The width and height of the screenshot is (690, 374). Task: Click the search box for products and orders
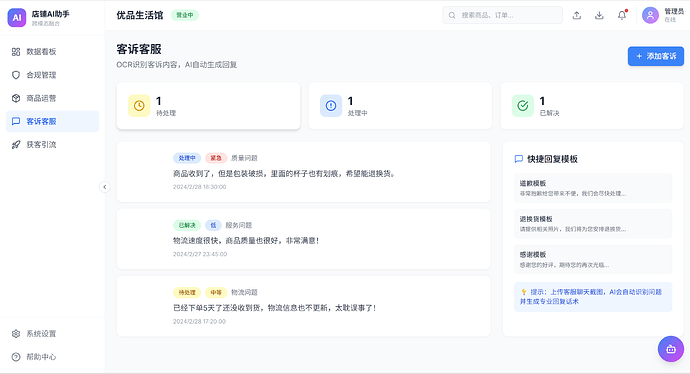point(502,15)
